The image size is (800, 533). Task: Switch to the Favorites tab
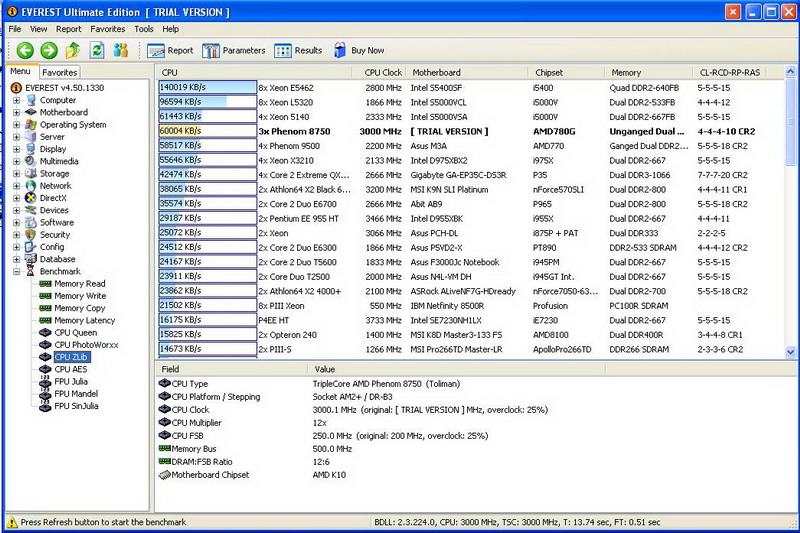tap(60, 72)
